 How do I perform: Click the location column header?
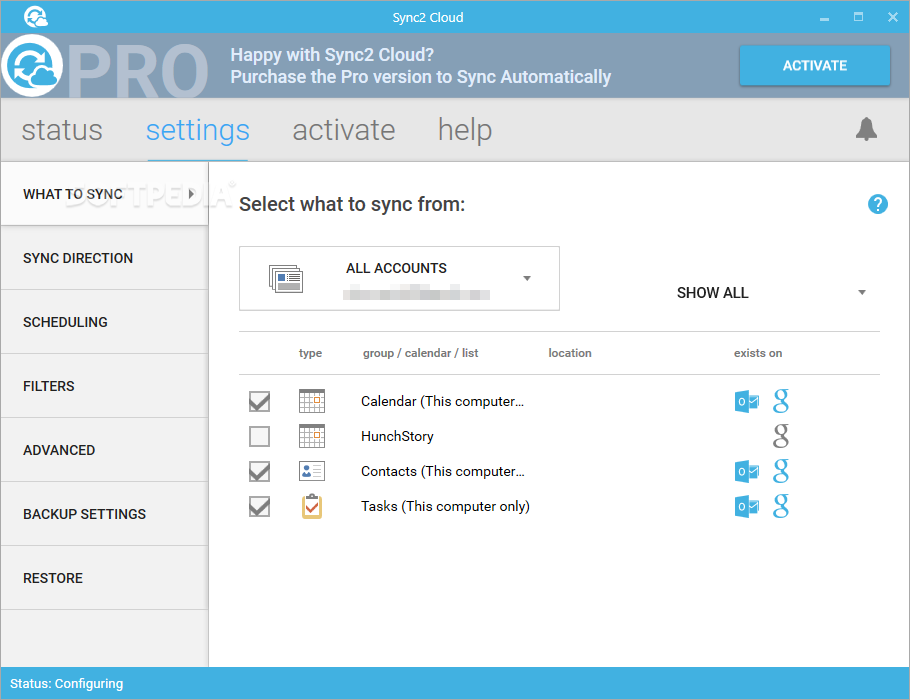tap(570, 353)
